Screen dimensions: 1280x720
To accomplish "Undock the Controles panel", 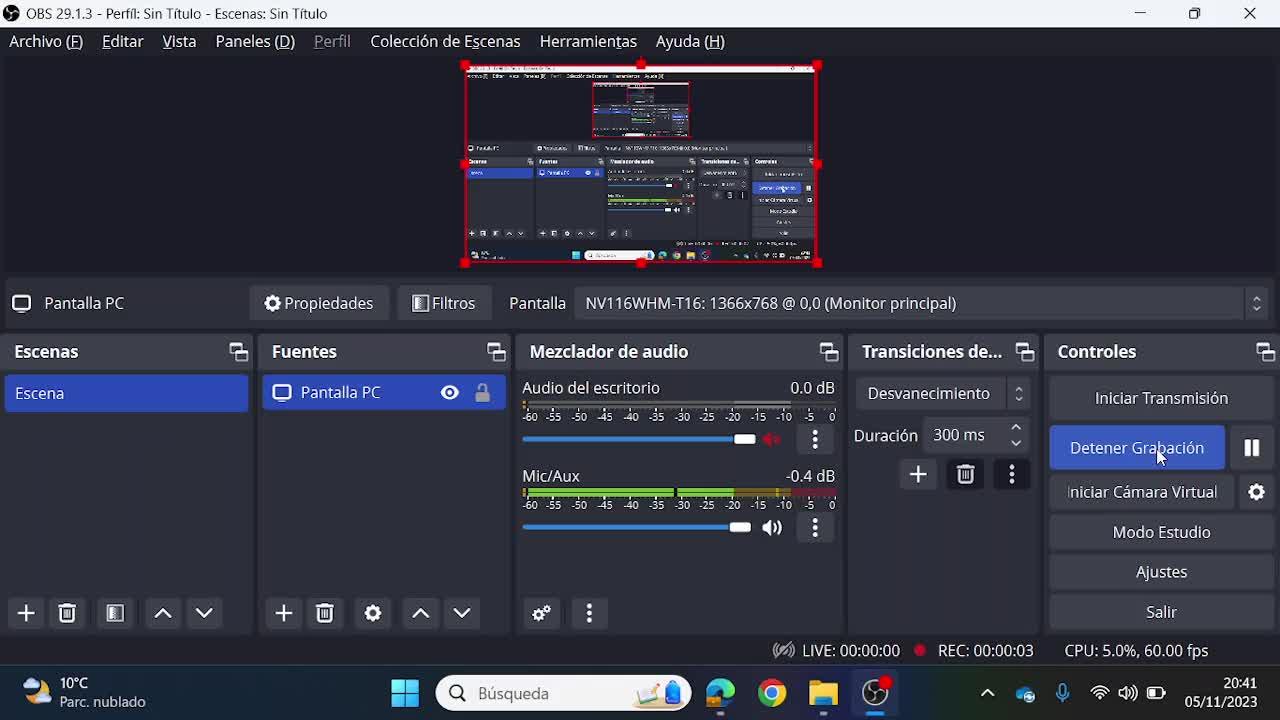I will 1266,352.
